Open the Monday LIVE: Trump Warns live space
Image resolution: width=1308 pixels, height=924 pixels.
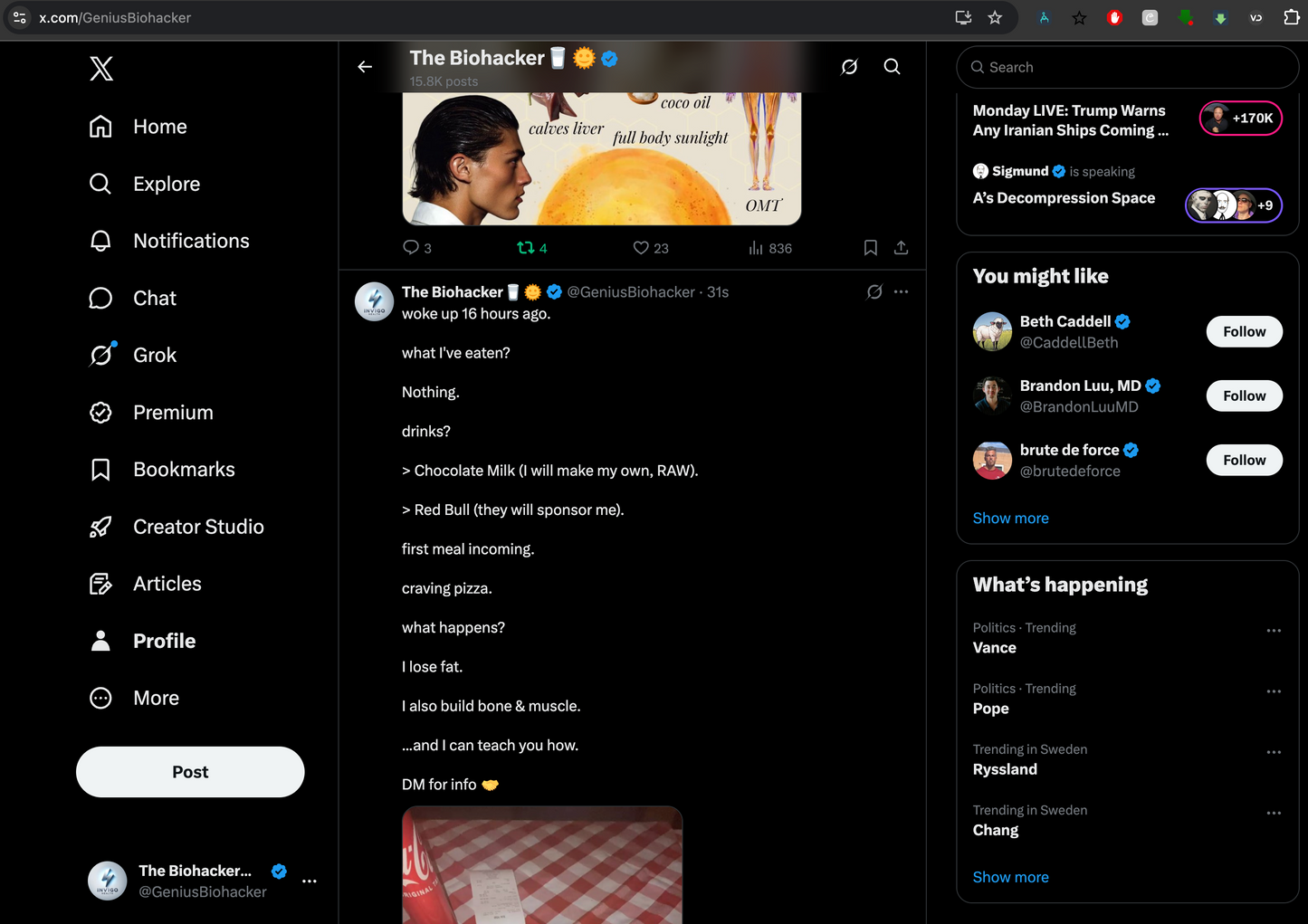tap(1071, 120)
